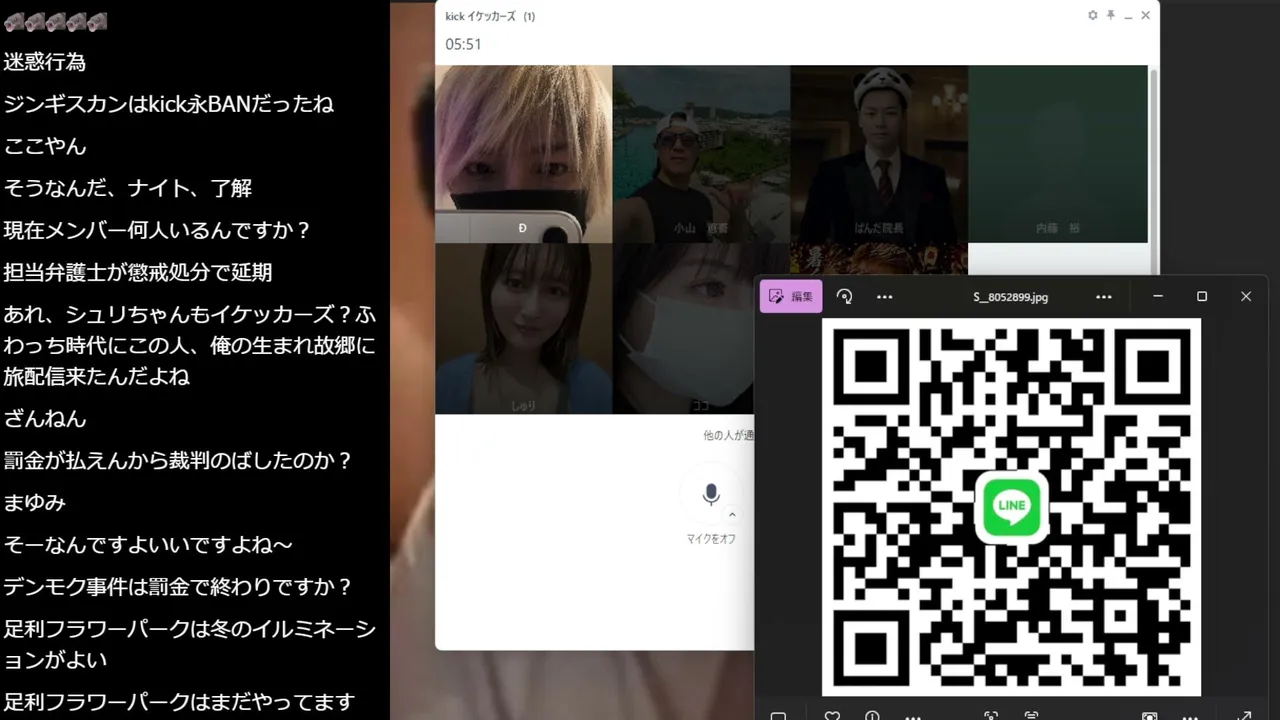
Task: Rotate the S__8052899.jpg image
Action: pos(845,297)
